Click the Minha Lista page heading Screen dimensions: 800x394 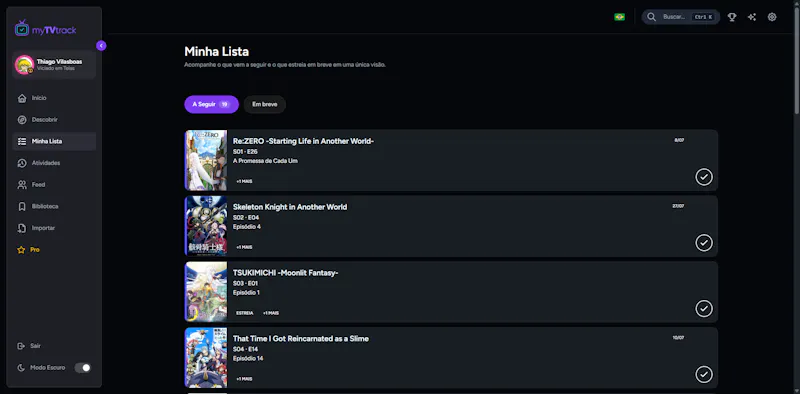click(x=216, y=52)
